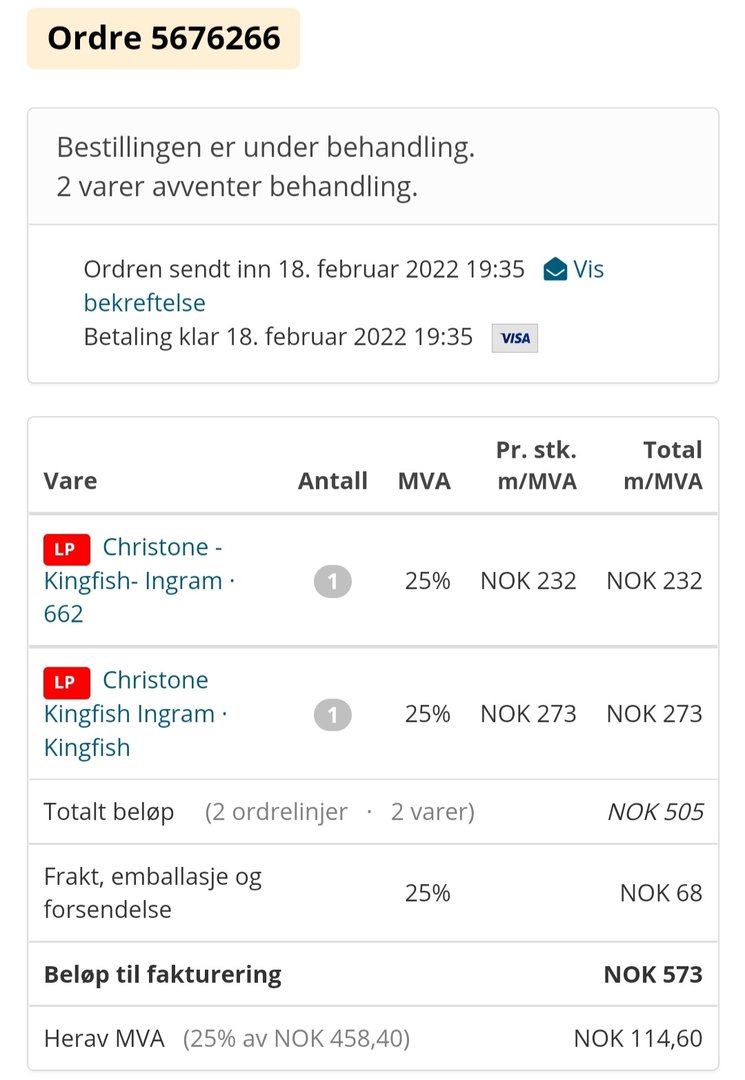Click the Bestillingen er under behandling status text
745x1080 pixels.
click(266, 147)
